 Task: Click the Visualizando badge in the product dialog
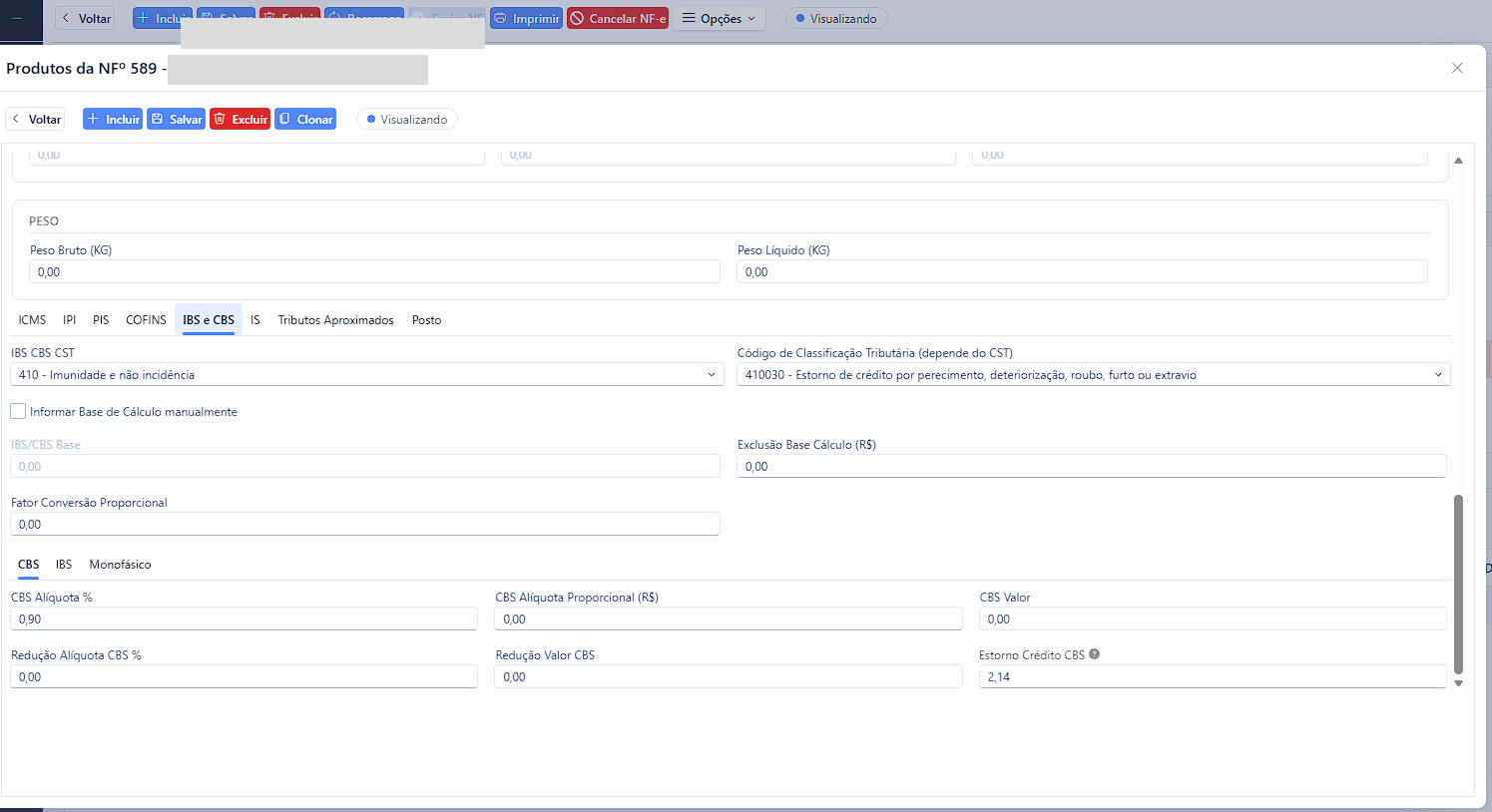[407, 119]
